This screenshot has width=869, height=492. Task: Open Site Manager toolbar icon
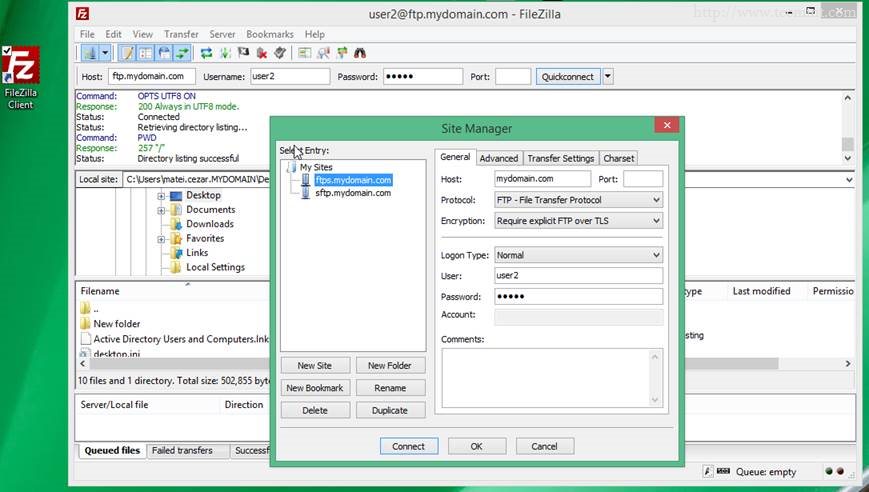point(90,53)
